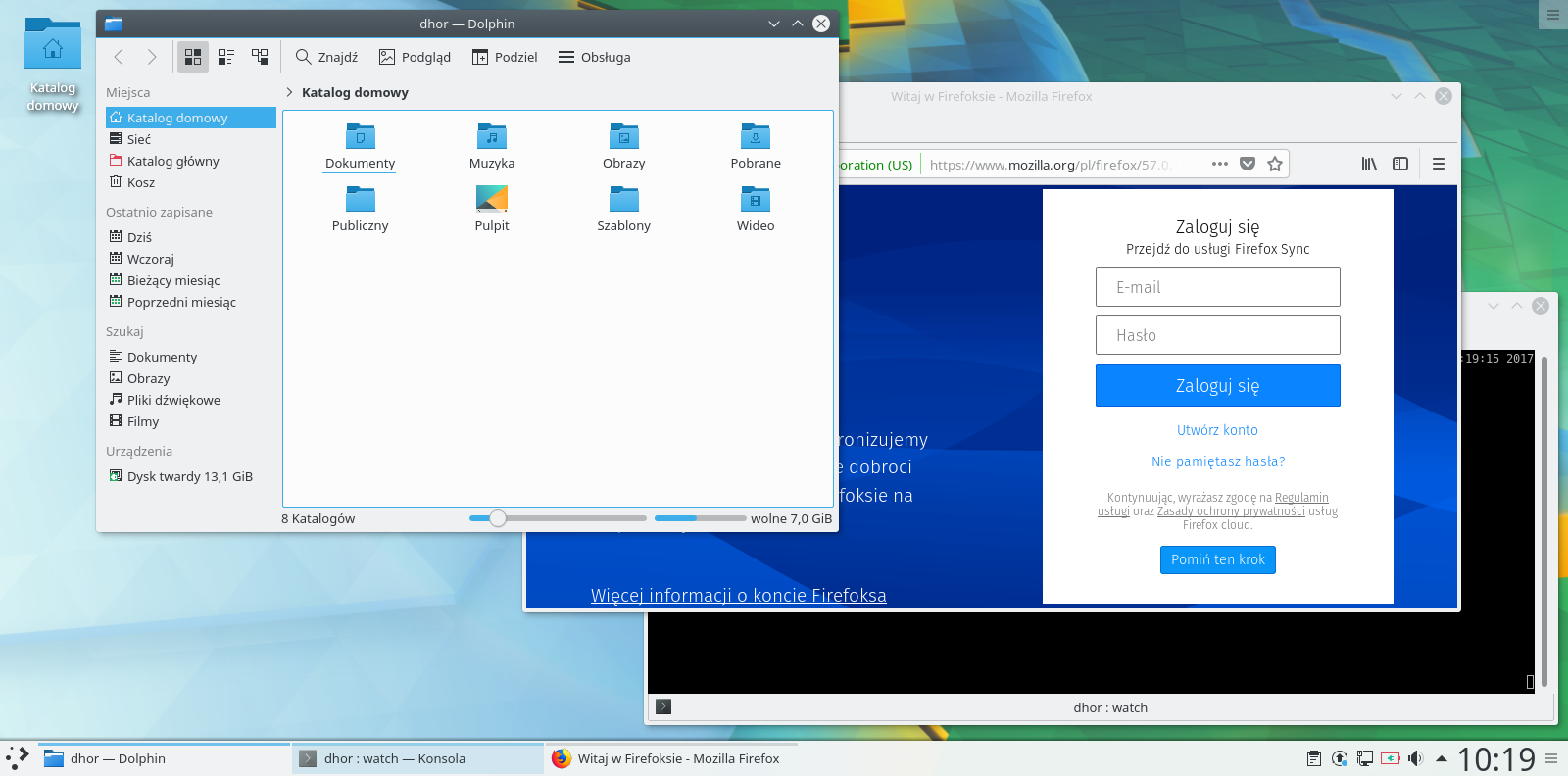Open the volume tray icon
This screenshot has width=1568, height=776.
tap(1415, 758)
